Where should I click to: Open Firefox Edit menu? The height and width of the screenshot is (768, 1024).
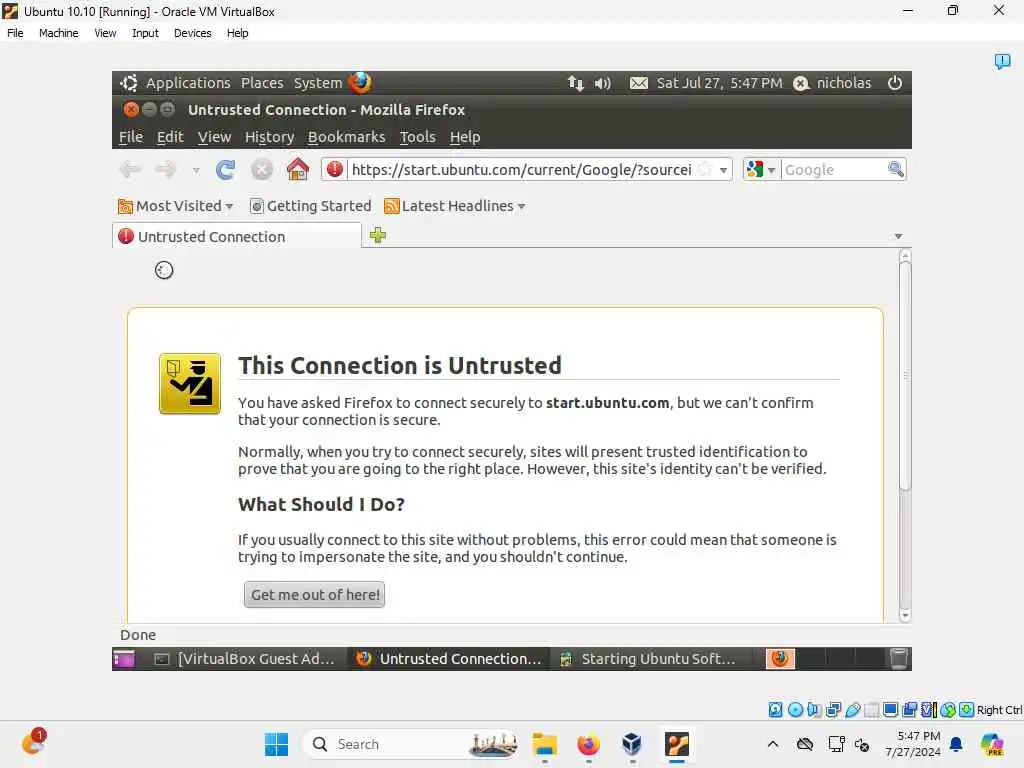(170, 137)
